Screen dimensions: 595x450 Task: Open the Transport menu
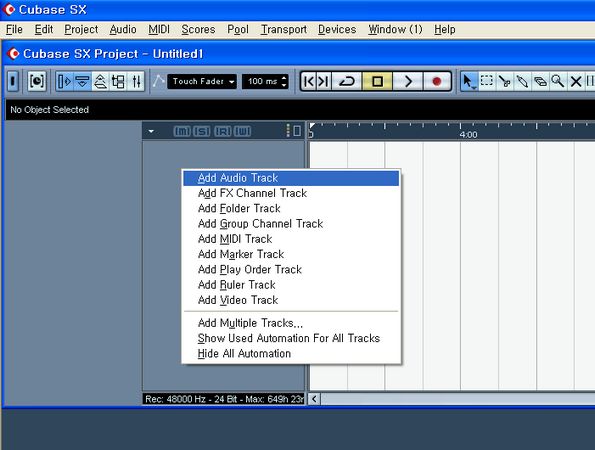point(284,30)
